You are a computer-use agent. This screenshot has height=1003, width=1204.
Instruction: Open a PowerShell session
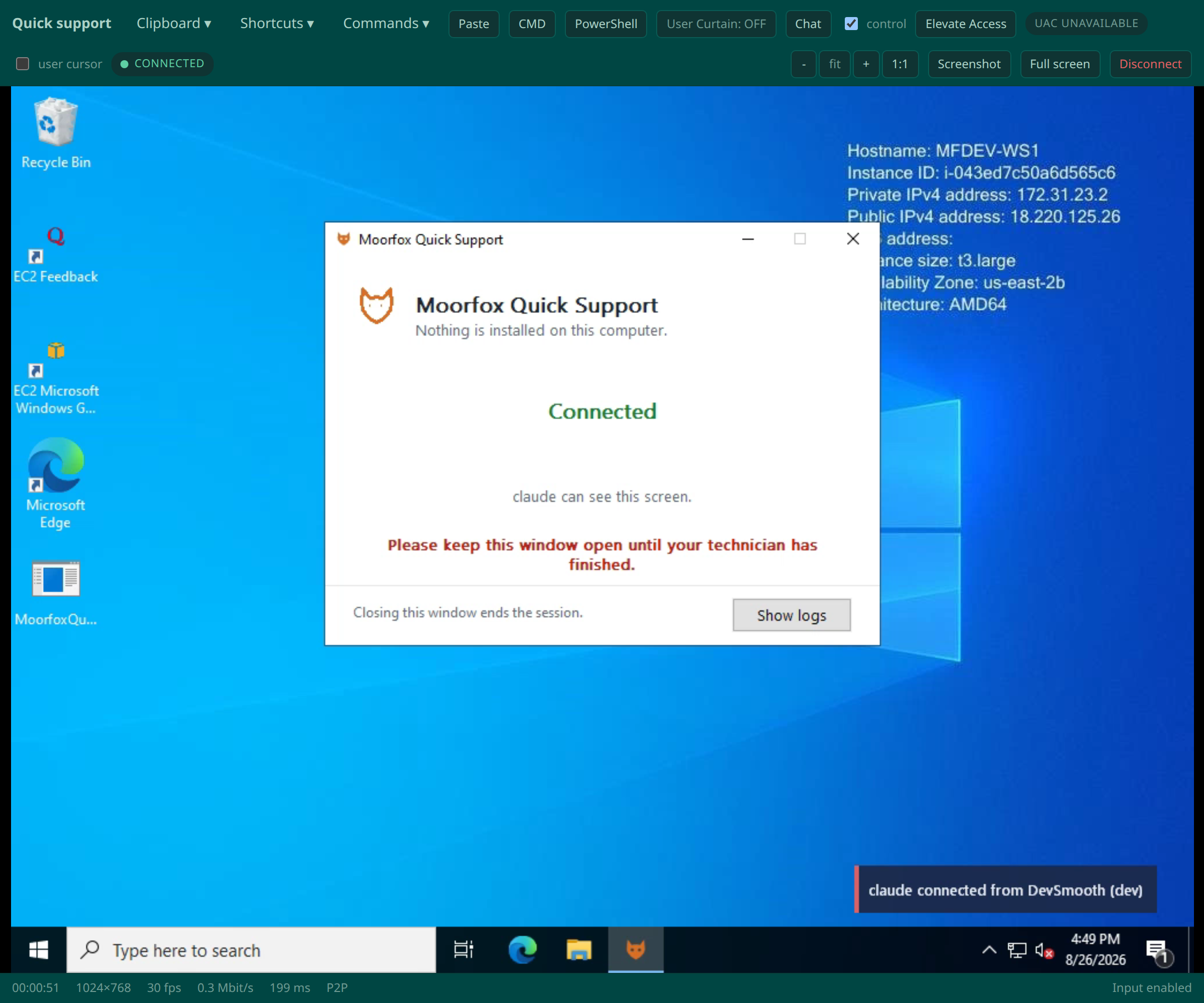[x=606, y=24]
